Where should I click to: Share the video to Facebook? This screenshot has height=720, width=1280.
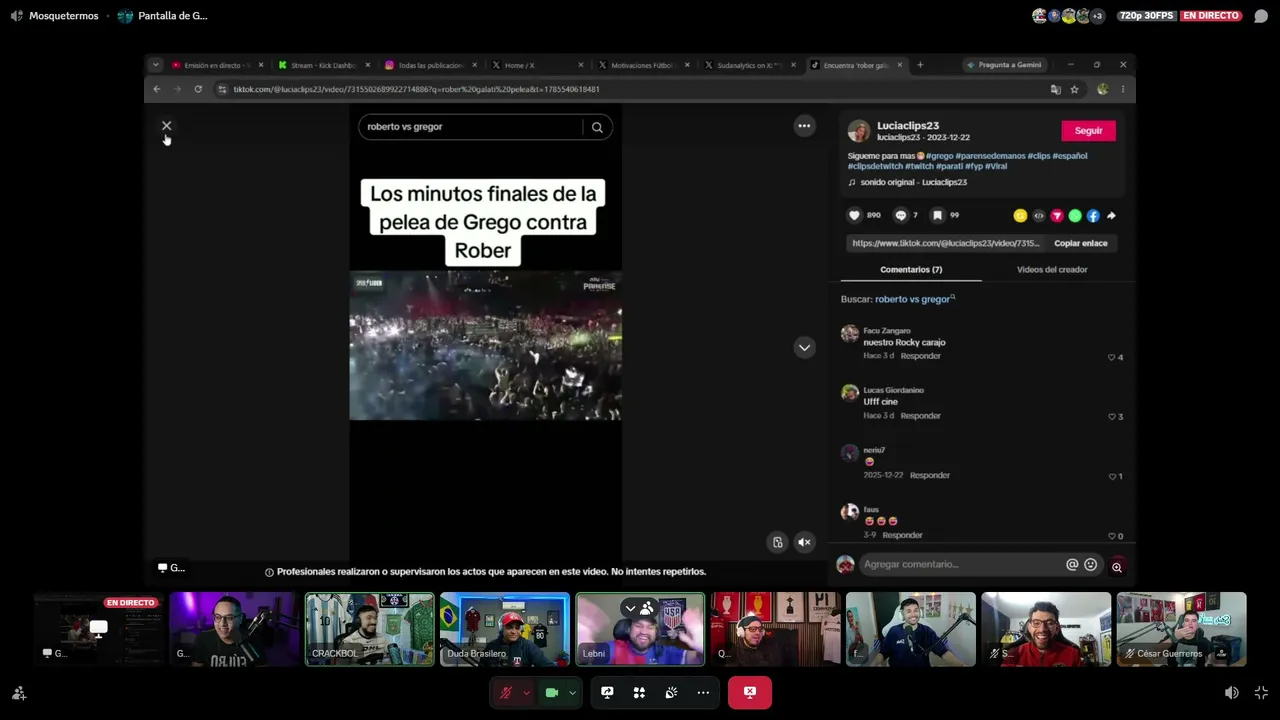(1093, 216)
